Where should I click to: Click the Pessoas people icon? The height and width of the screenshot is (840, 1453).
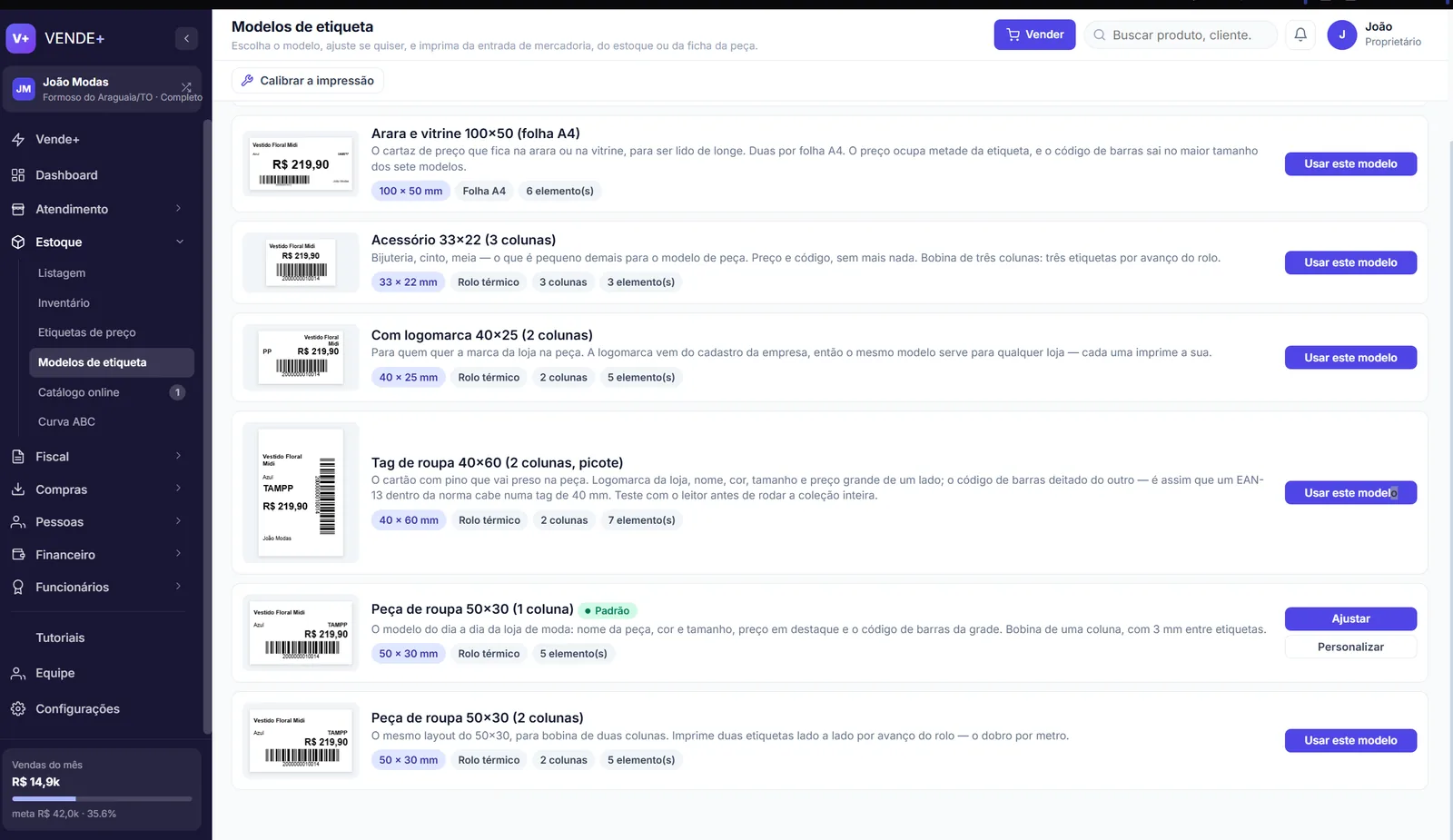[x=18, y=522]
